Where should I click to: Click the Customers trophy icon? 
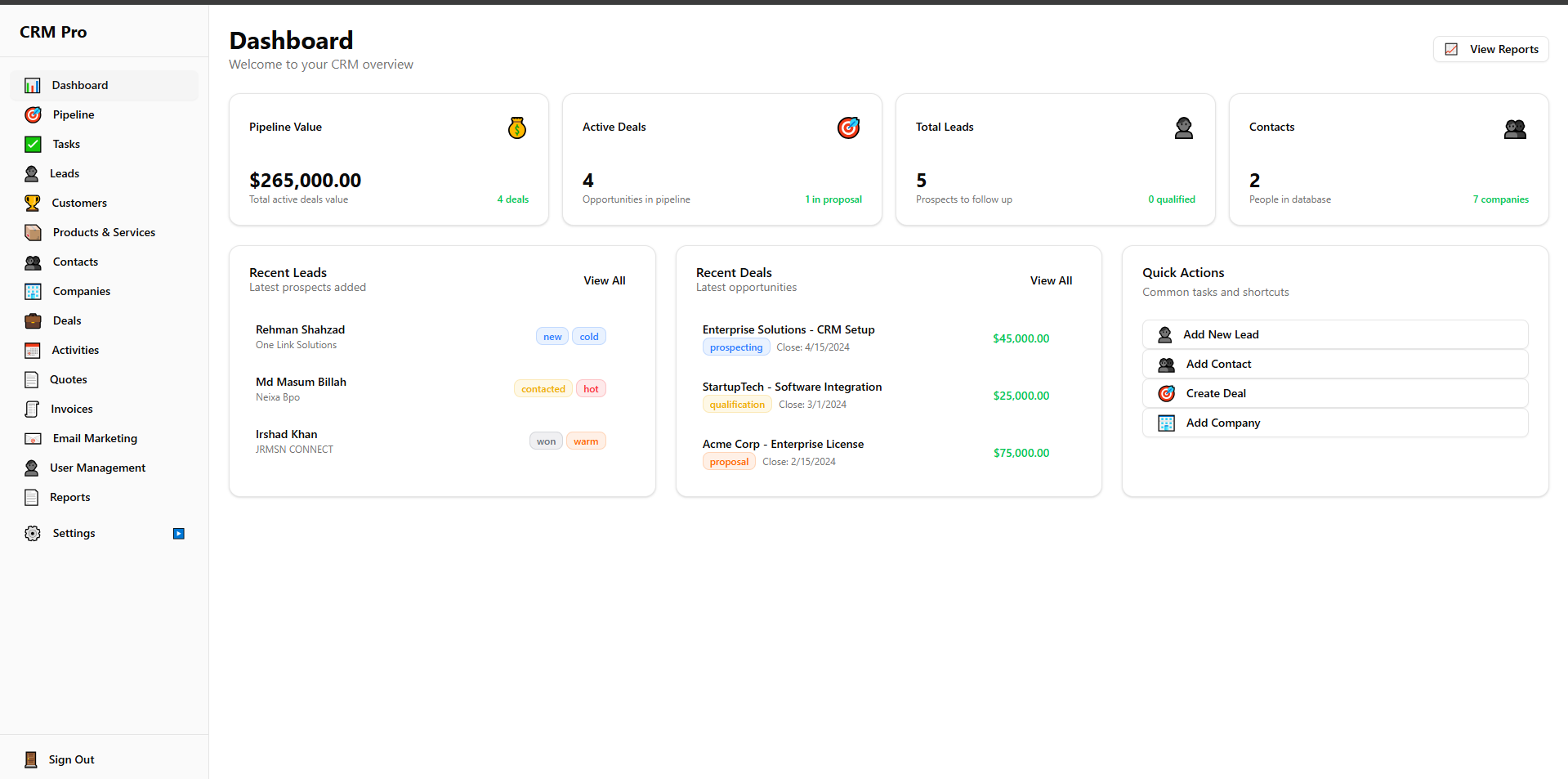(33, 203)
